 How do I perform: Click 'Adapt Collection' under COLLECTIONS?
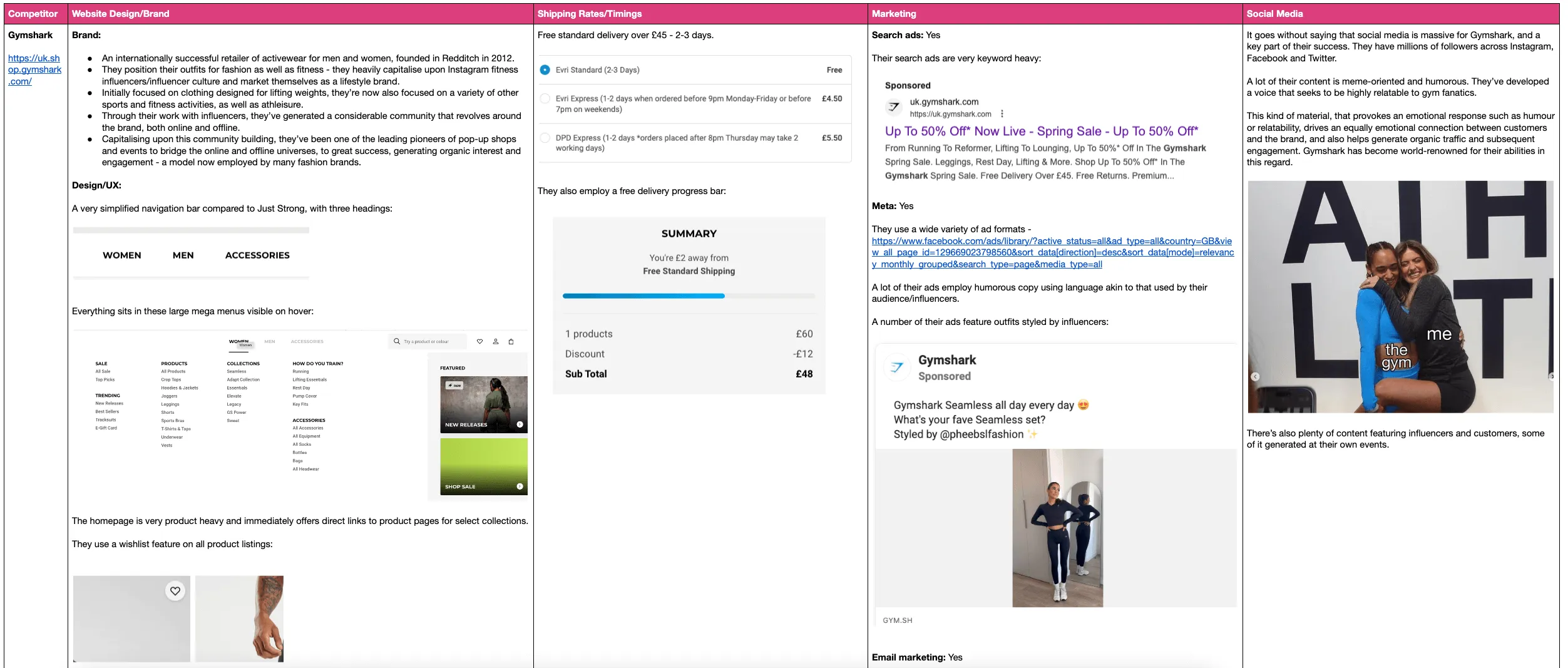243,379
